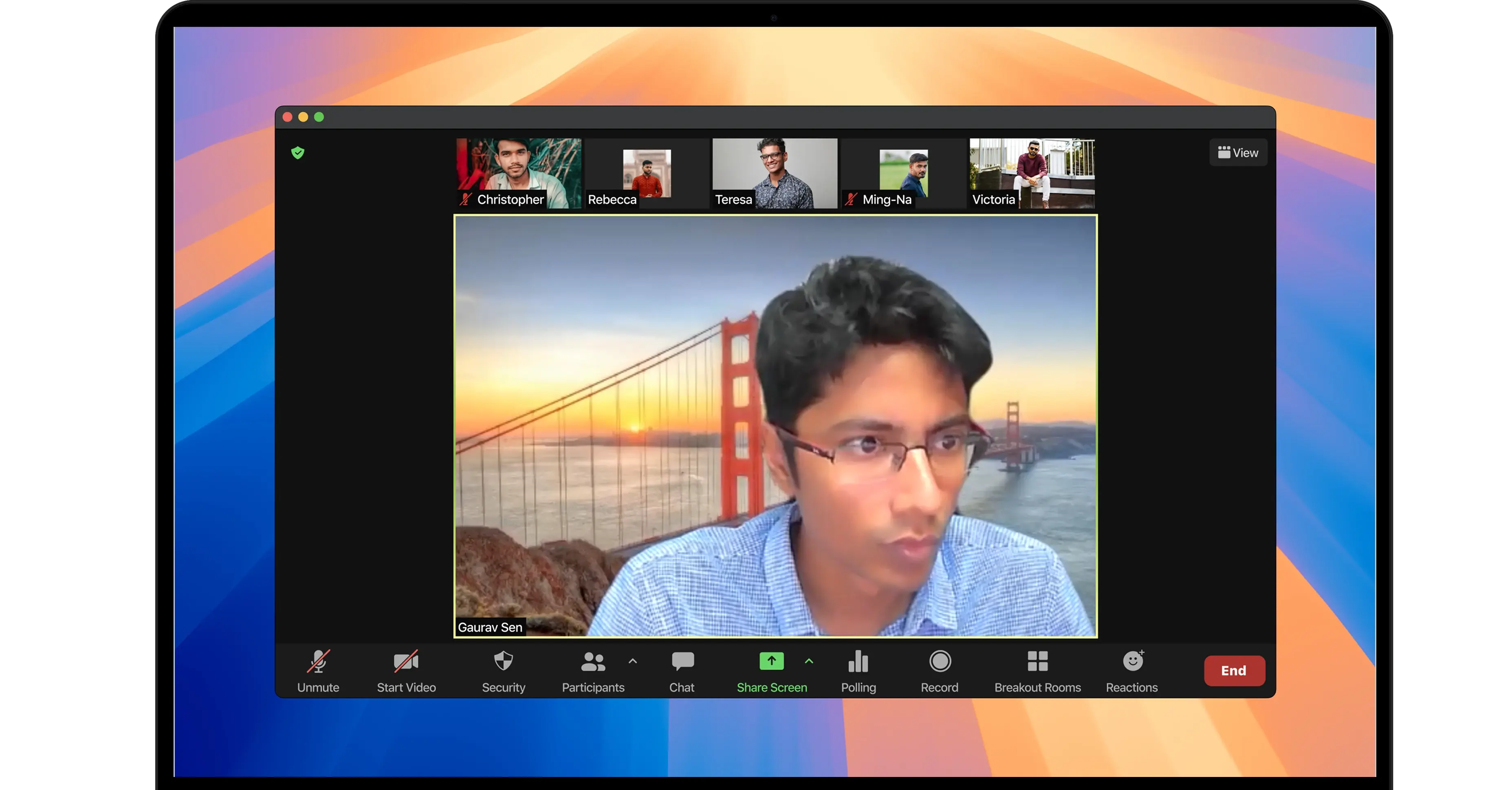The width and height of the screenshot is (1512, 790).
Task: Open the Breakout Rooms grid icon
Action: click(1037, 662)
